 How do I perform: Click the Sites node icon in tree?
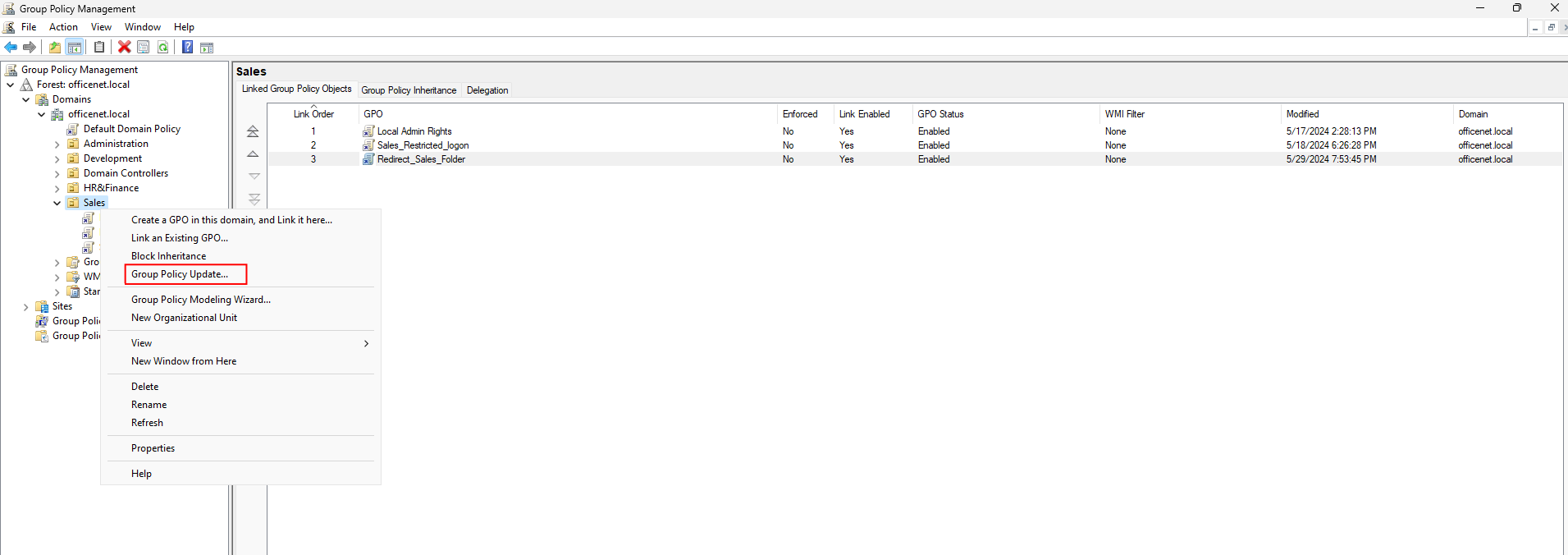click(42, 306)
